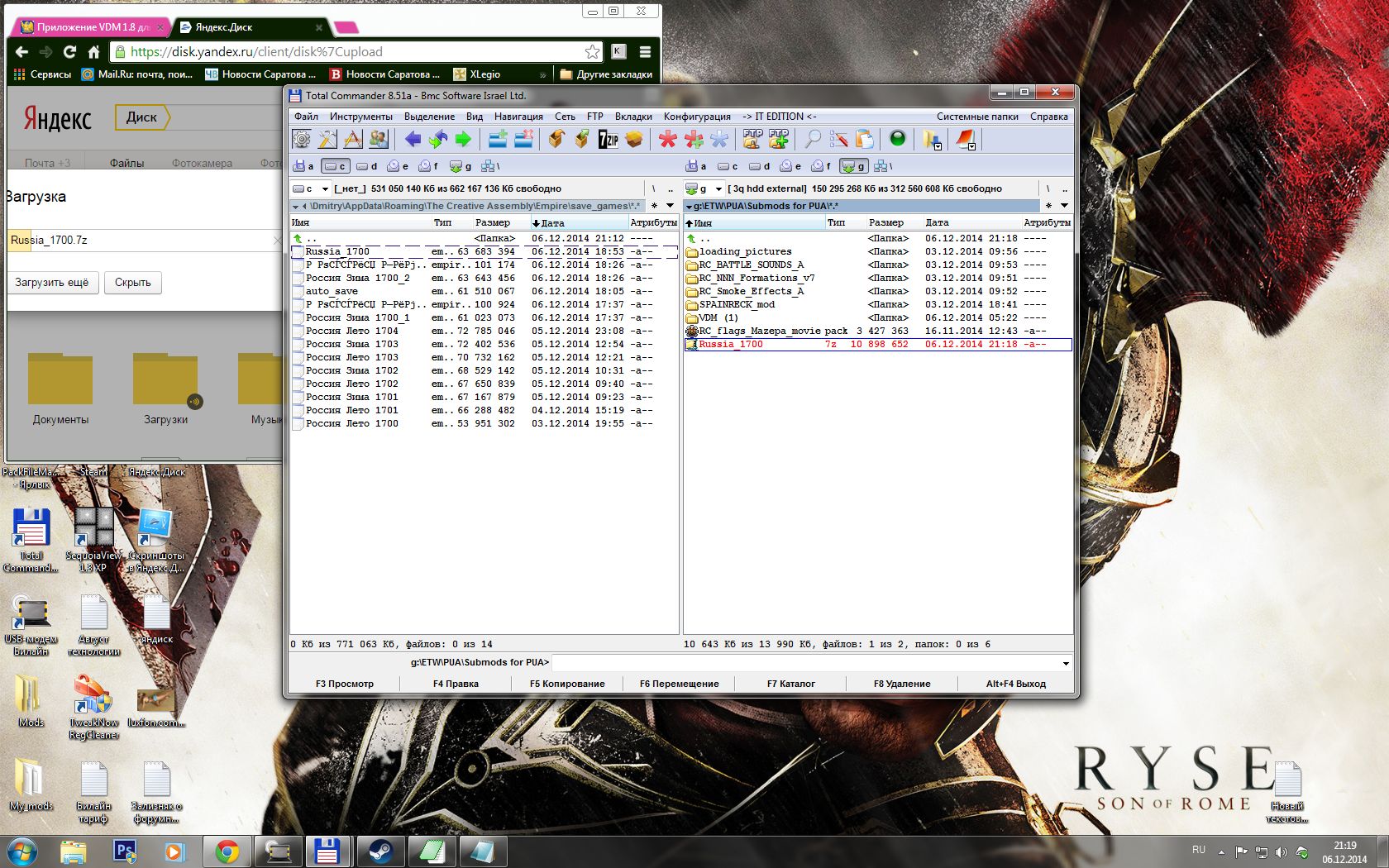1389x868 pixels.
Task: Click the red asterisk select icon
Action: tap(667, 140)
